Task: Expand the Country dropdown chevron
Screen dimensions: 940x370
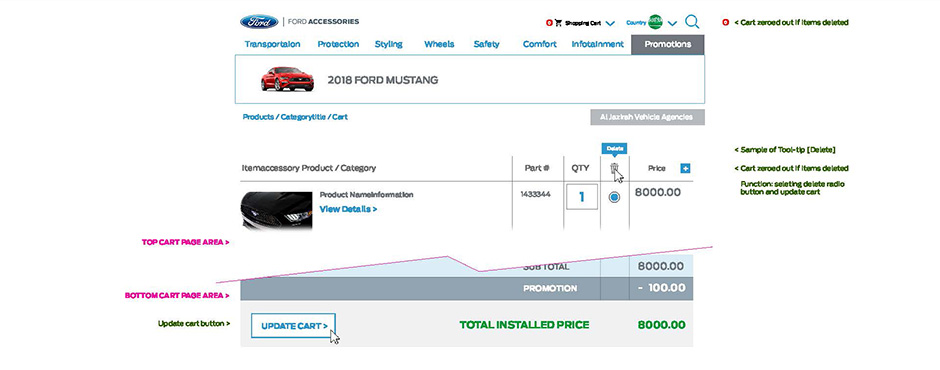Action: [672, 24]
